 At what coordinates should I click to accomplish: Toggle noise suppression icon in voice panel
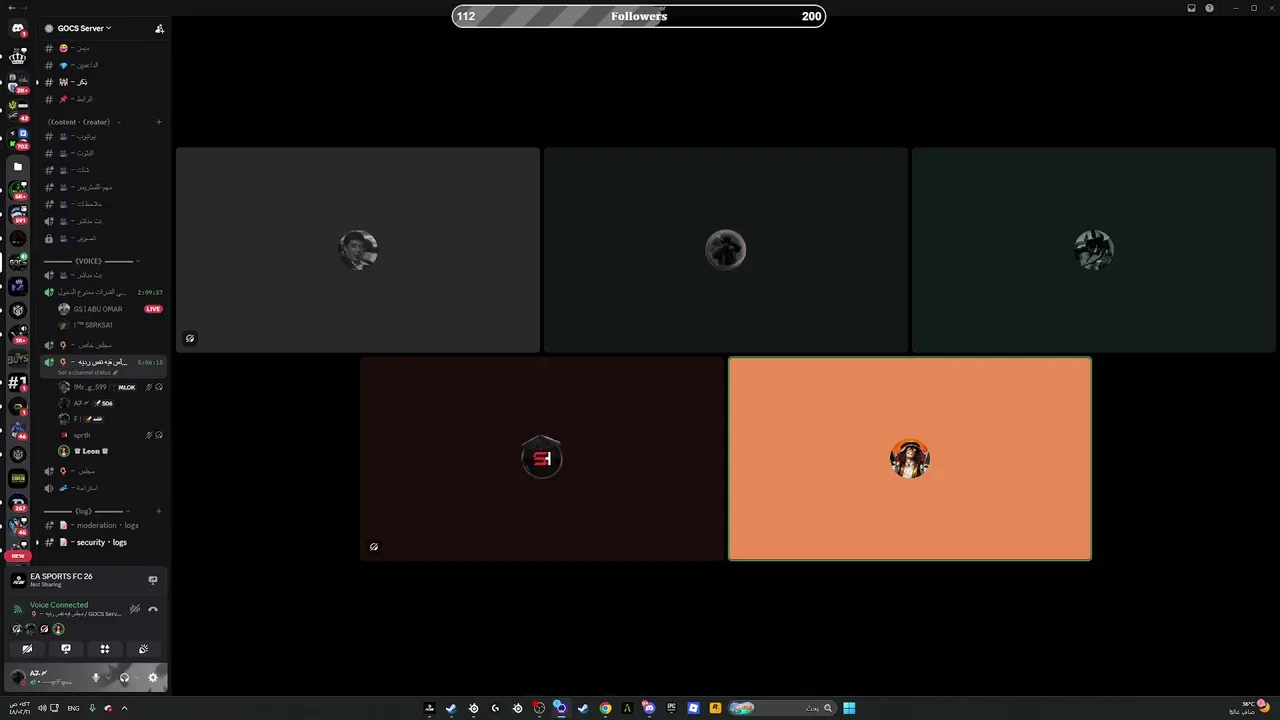(x=135, y=609)
